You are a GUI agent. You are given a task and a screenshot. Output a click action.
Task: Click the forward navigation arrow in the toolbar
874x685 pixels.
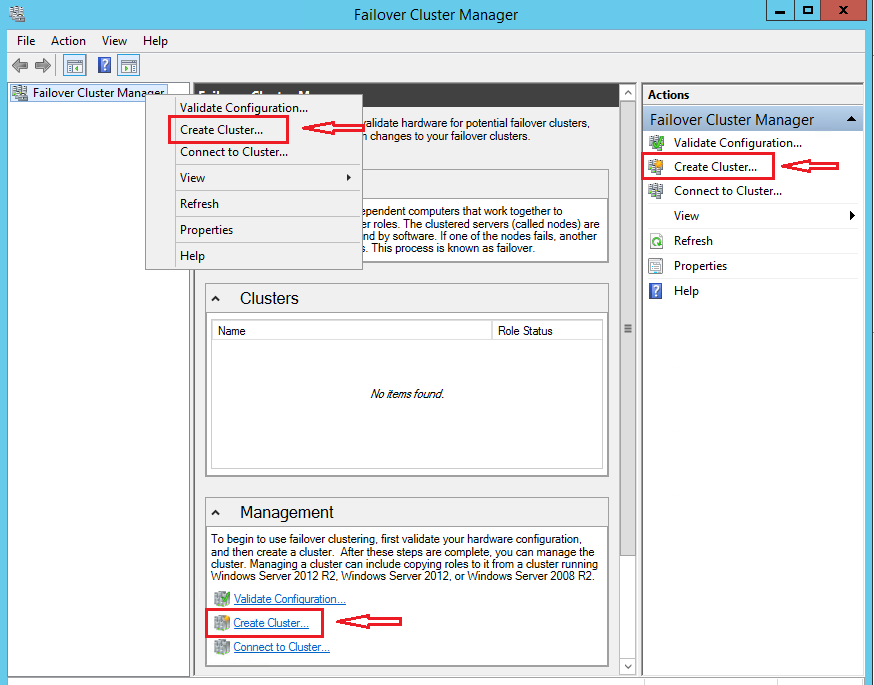tap(42, 65)
